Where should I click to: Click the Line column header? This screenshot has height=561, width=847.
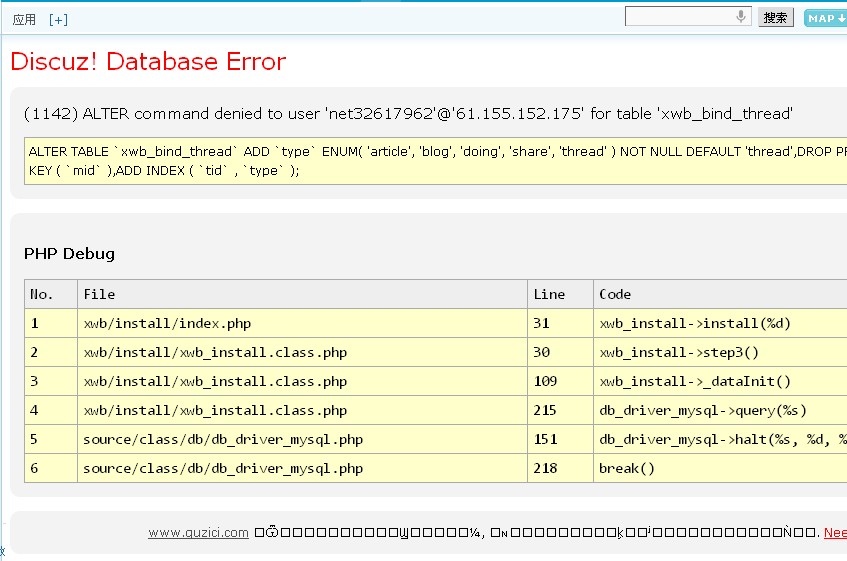pyautogui.click(x=560, y=294)
